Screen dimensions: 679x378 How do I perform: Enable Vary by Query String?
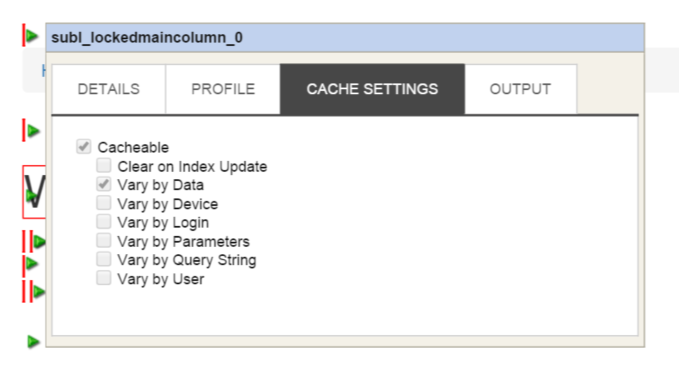pos(103,259)
